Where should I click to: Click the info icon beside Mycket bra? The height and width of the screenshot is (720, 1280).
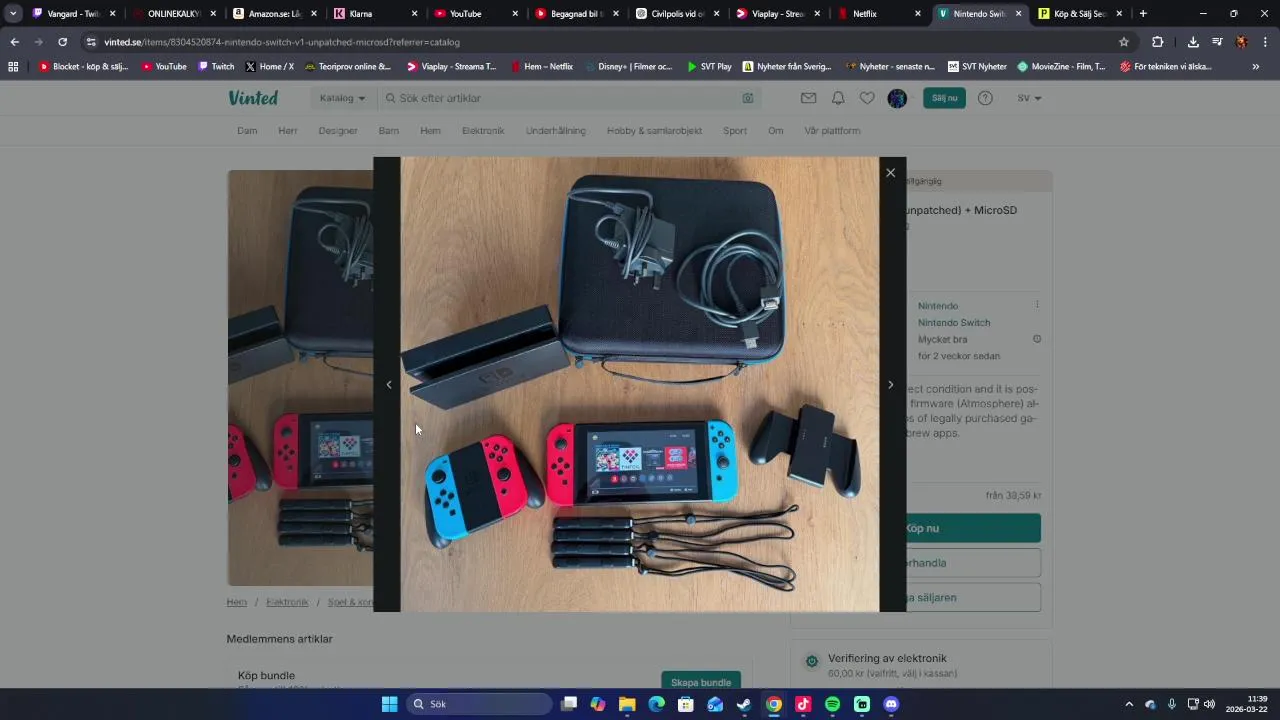click(x=1037, y=339)
